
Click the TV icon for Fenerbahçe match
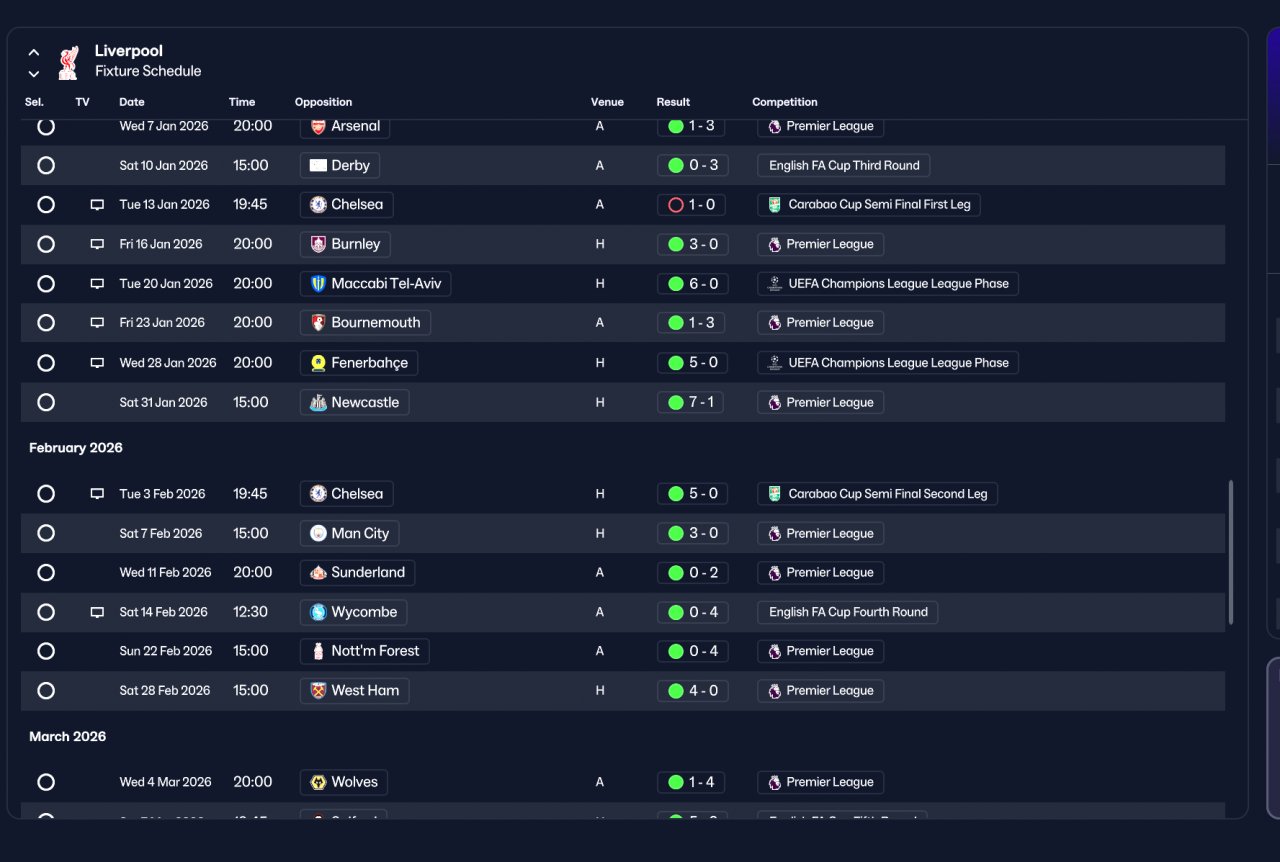coord(97,363)
